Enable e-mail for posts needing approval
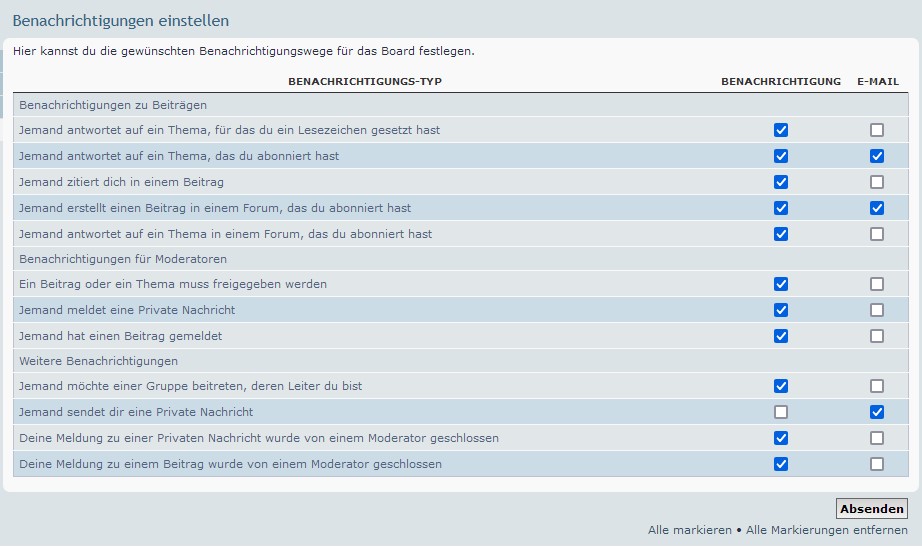 [x=877, y=284]
